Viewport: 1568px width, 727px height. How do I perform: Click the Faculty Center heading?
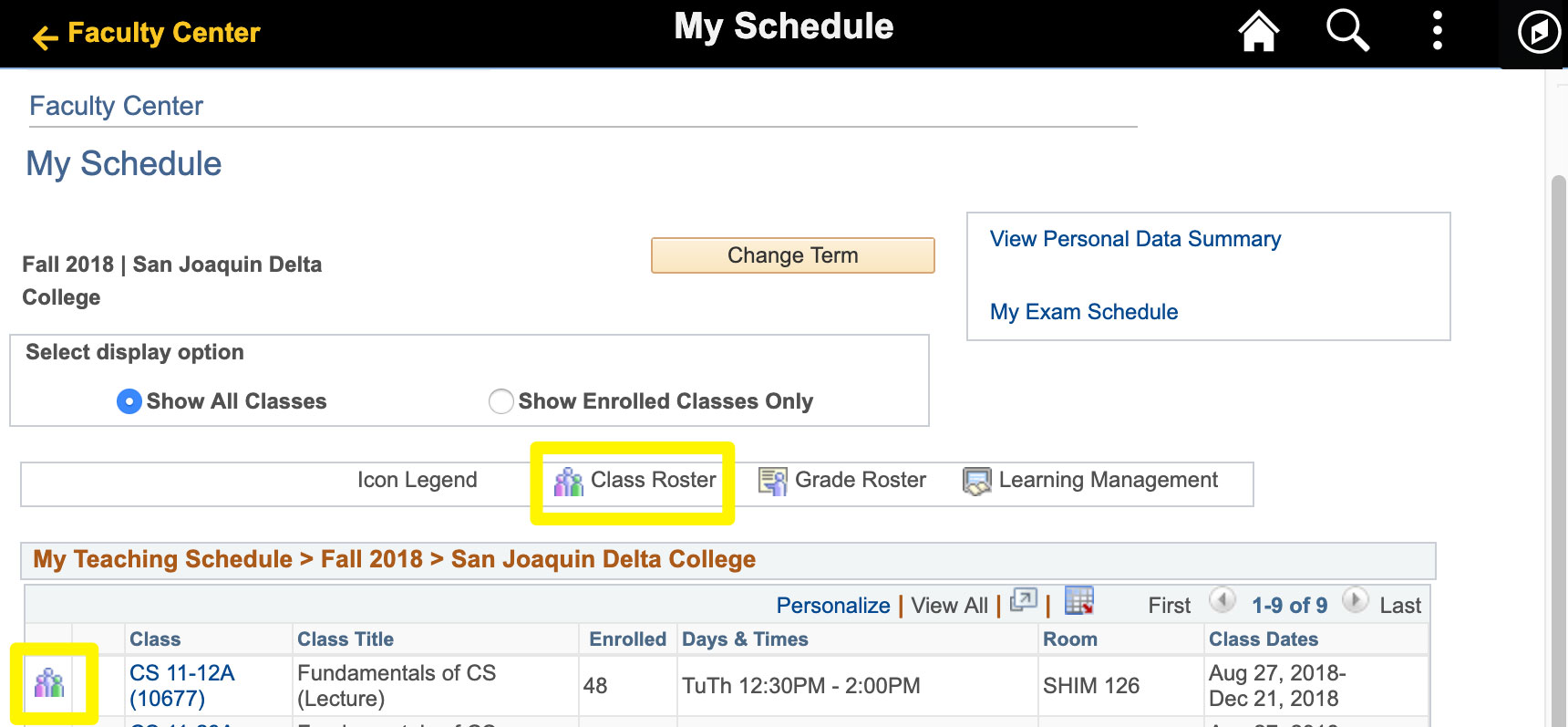tap(115, 106)
